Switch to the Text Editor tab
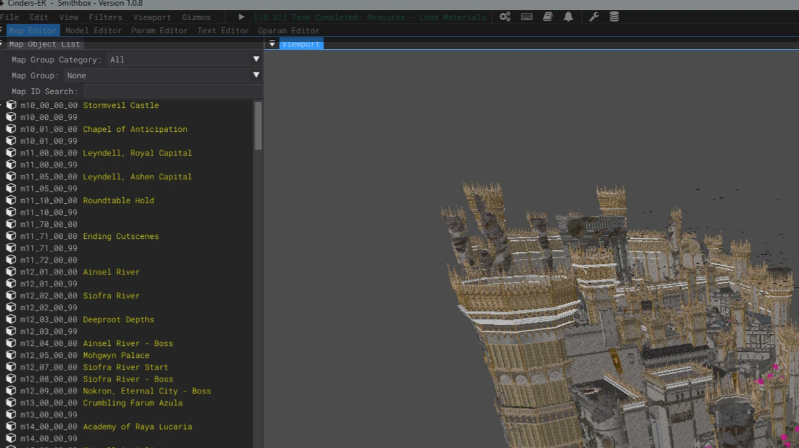This screenshot has height=448, width=799. click(x=222, y=31)
